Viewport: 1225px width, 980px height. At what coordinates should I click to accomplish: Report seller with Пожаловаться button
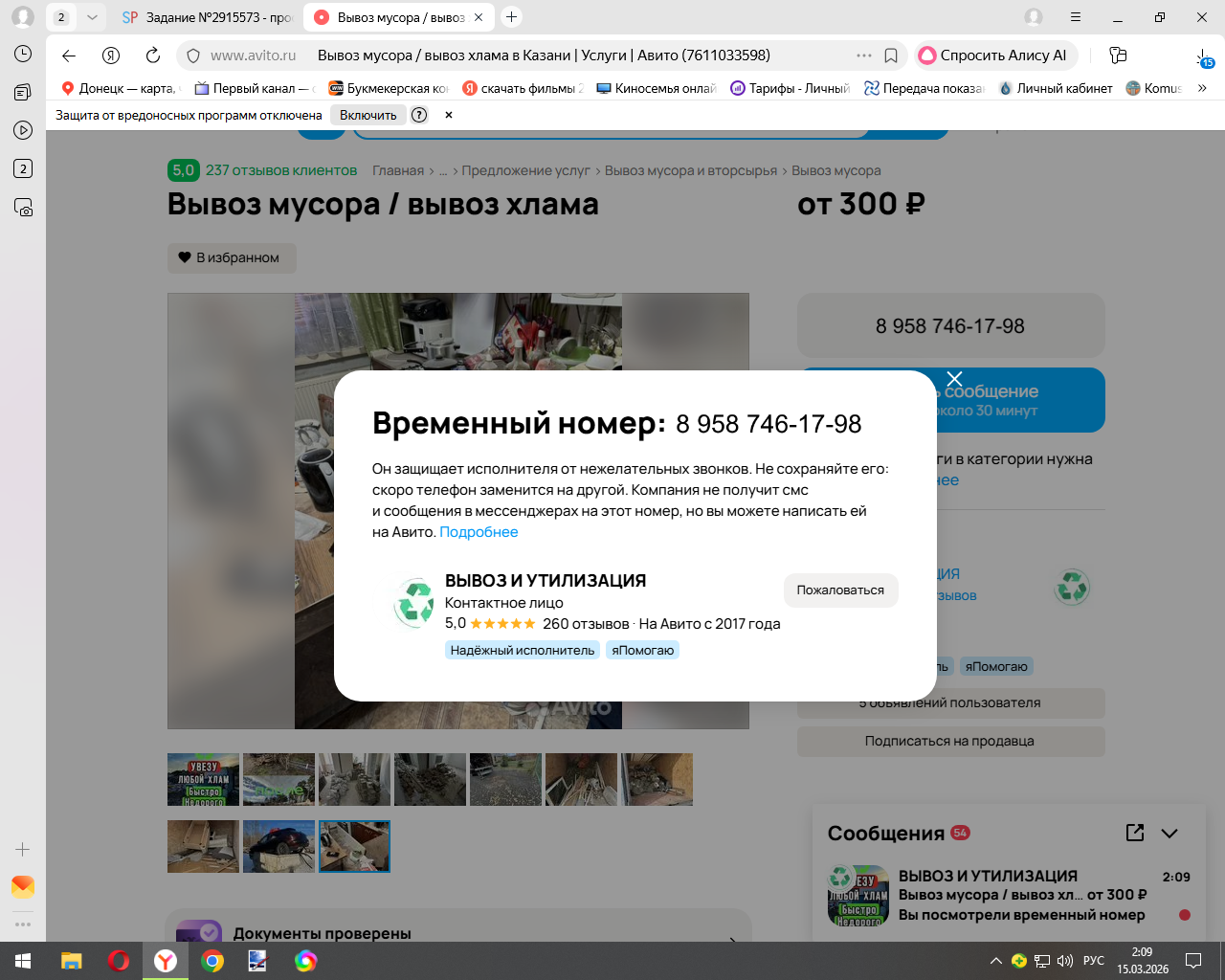840,590
